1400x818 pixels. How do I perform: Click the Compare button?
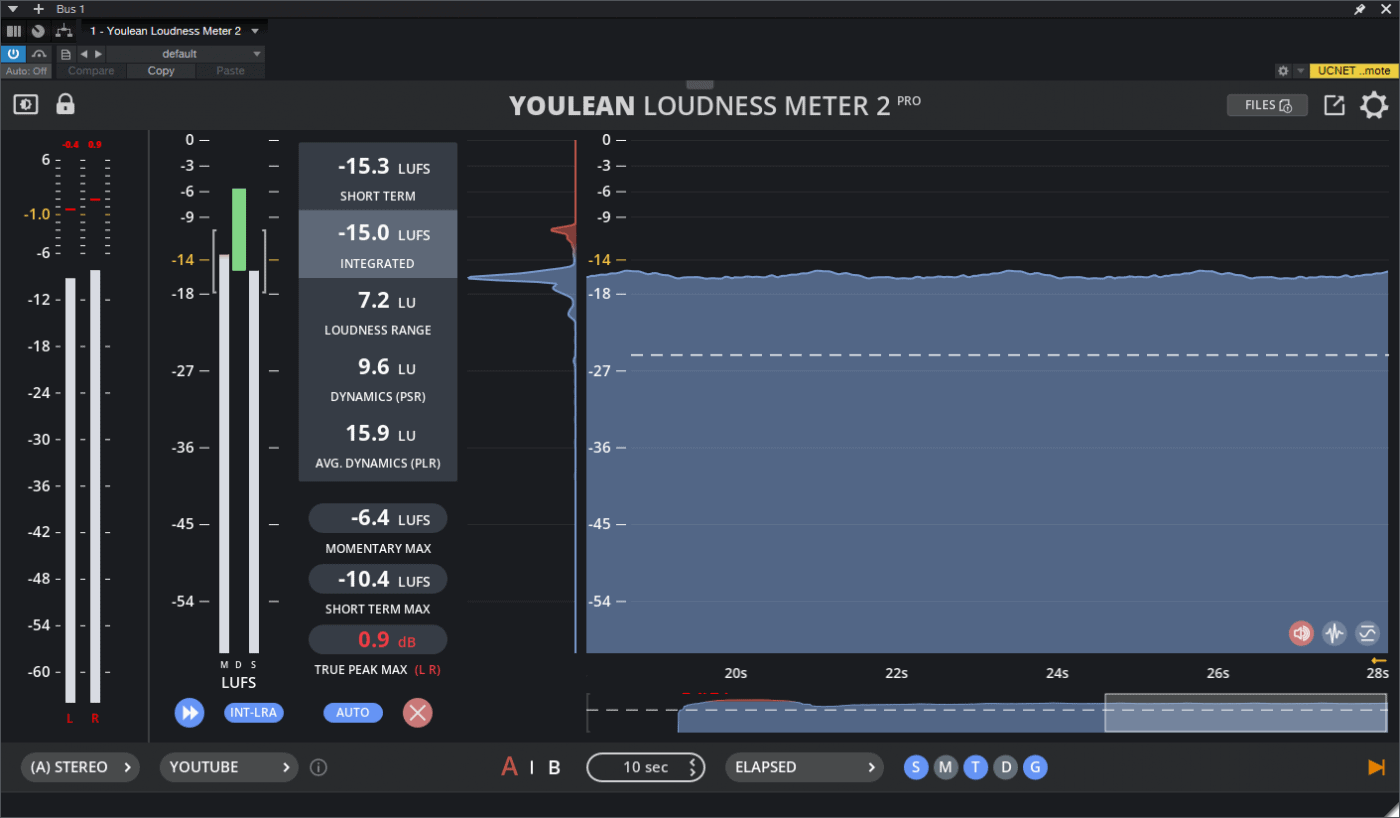pyautogui.click(x=91, y=71)
